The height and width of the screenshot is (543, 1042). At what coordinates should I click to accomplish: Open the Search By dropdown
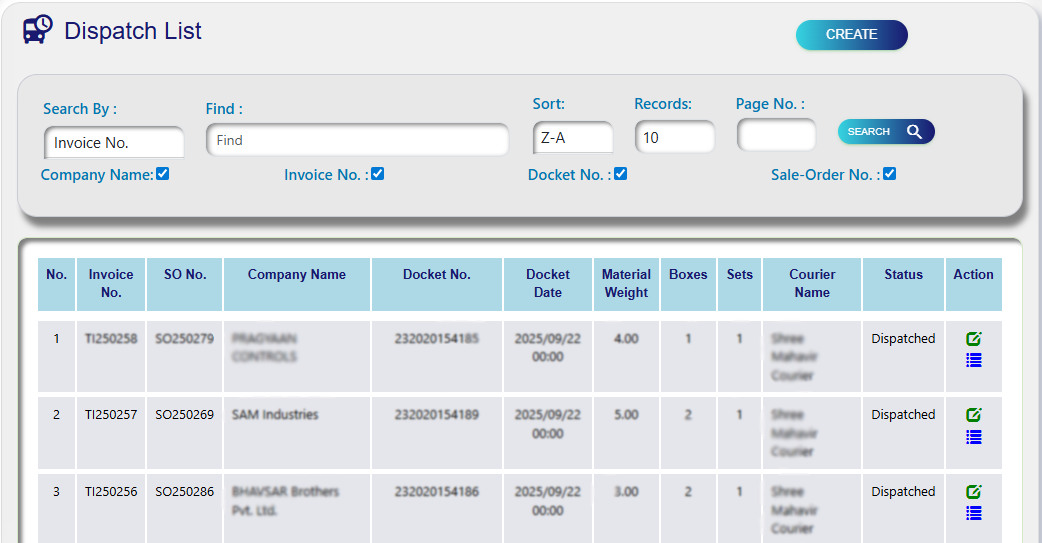[114, 143]
